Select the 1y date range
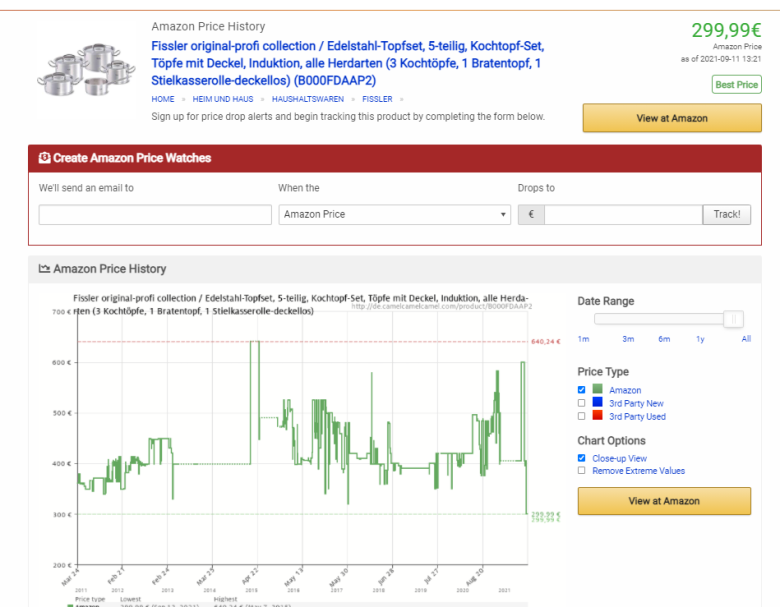780x607 pixels. [700, 339]
